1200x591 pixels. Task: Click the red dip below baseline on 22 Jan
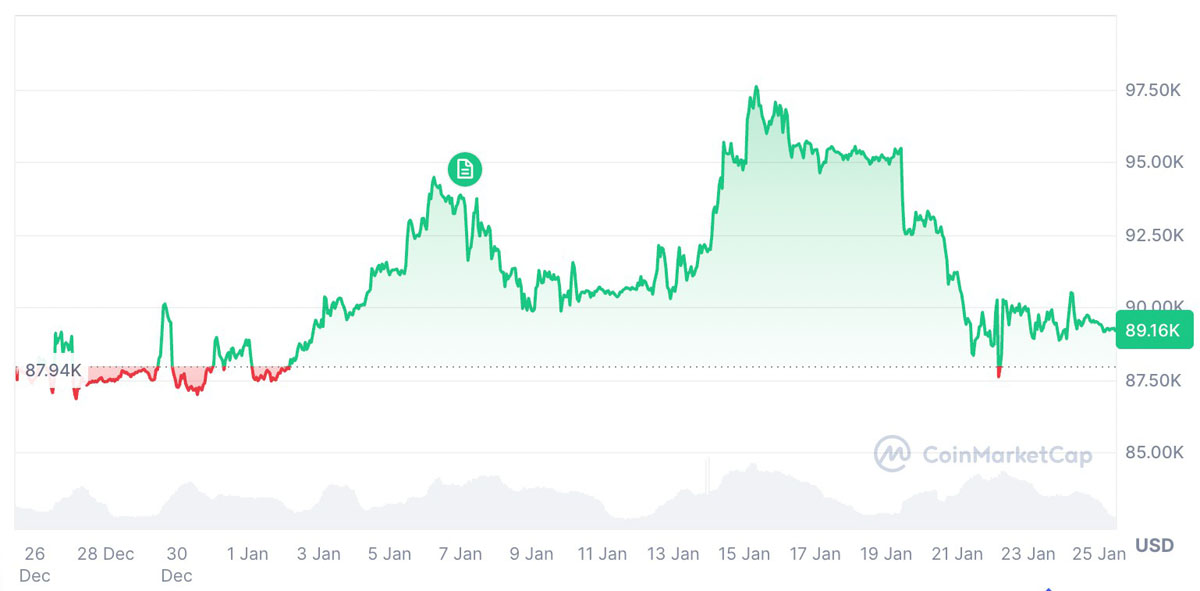[x=999, y=372]
